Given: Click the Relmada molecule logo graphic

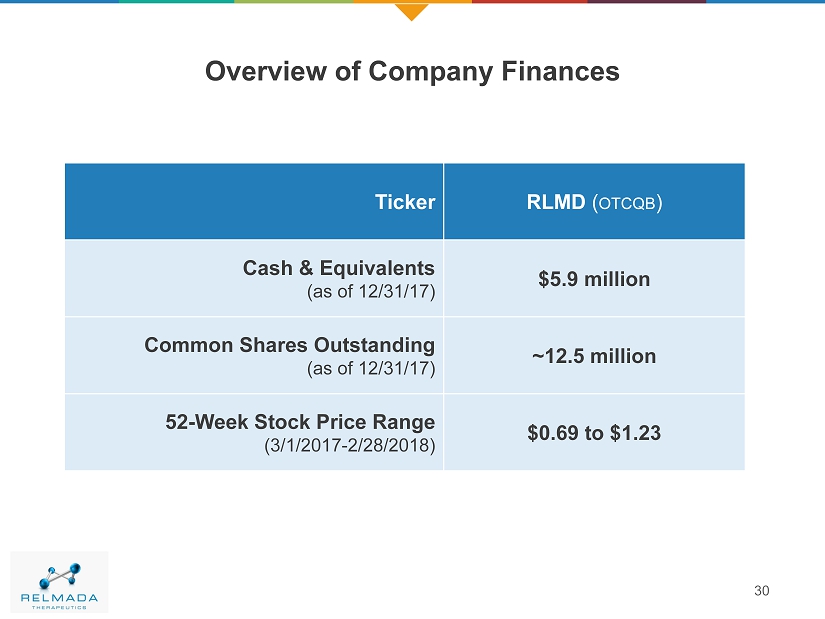Looking at the screenshot, I should click(x=60, y=575).
